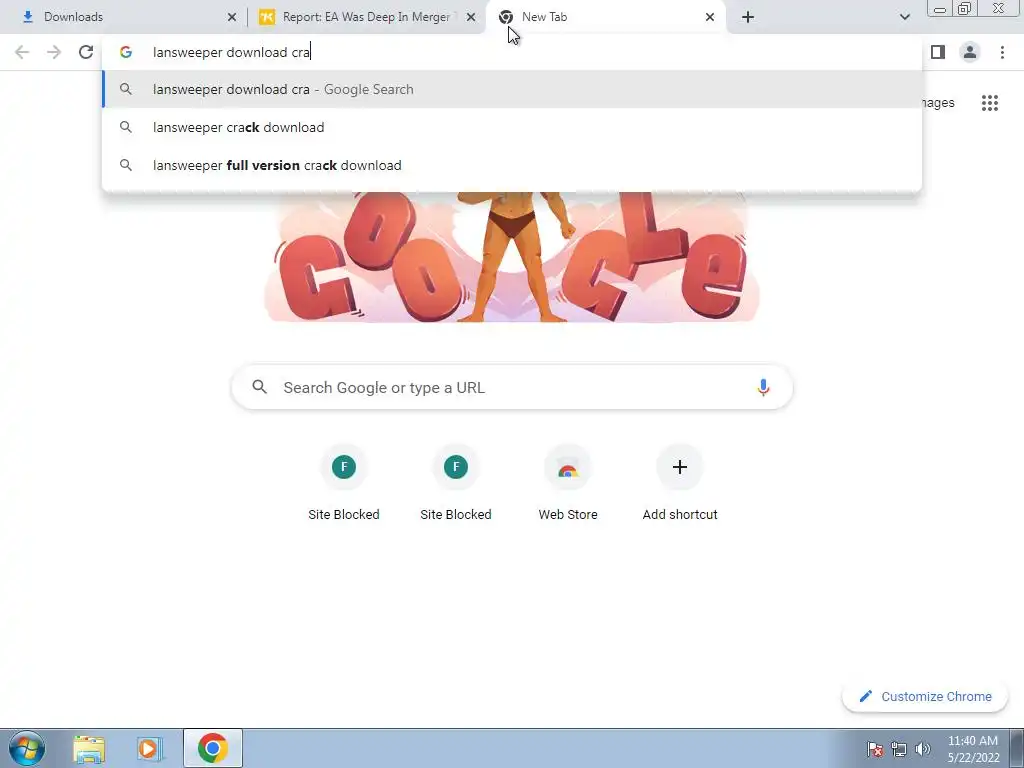Open the profile avatar icon
This screenshot has width=1024, height=768.
tap(970, 52)
